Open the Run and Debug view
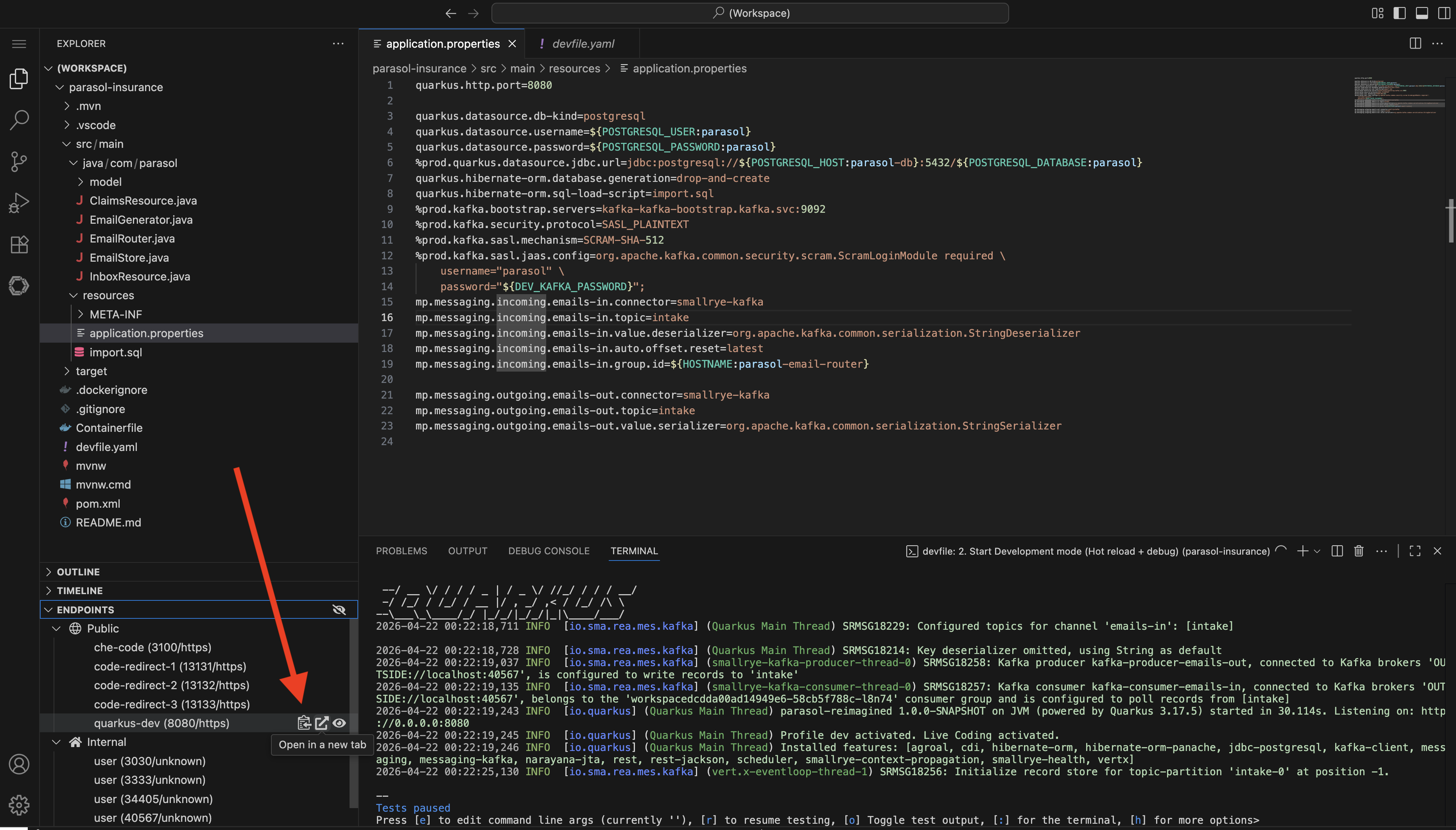The width and height of the screenshot is (1456, 830). tap(19, 203)
